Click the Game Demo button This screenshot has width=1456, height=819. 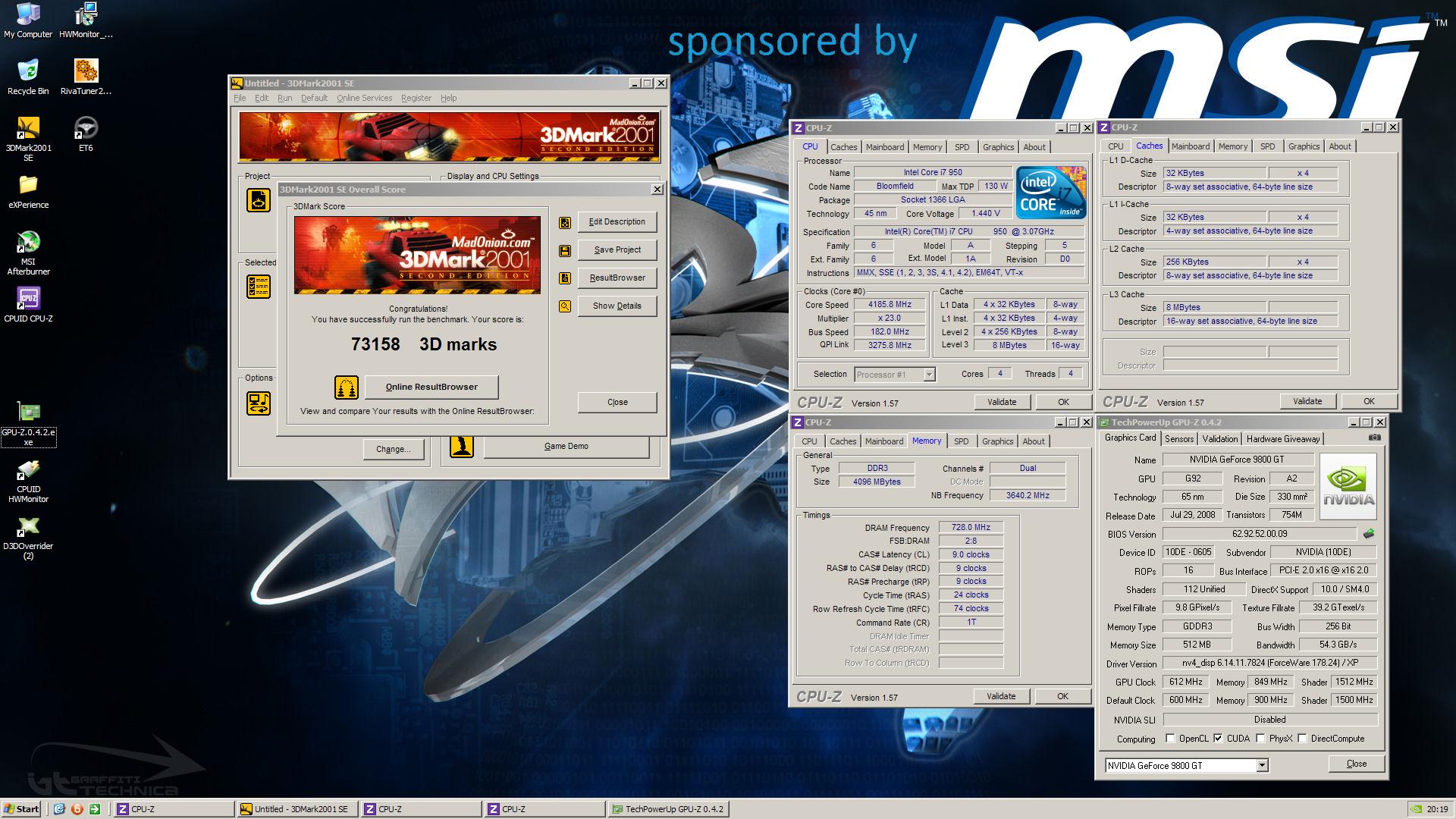pos(566,447)
